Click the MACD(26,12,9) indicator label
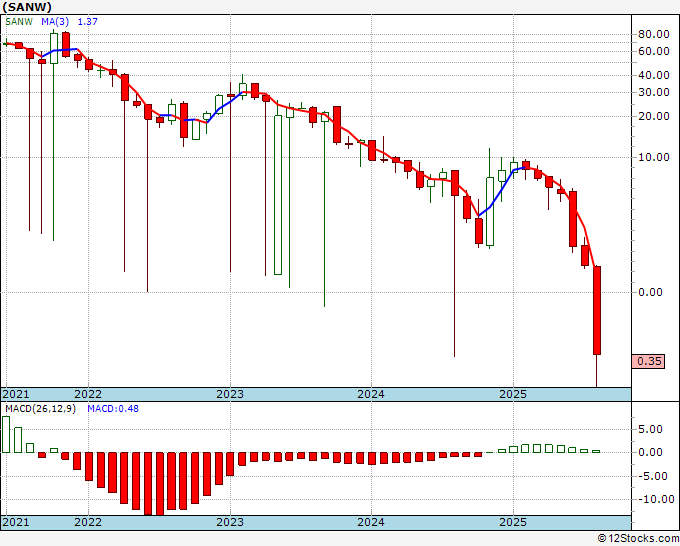Viewport: 680px width, 546px height. tap(40, 409)
